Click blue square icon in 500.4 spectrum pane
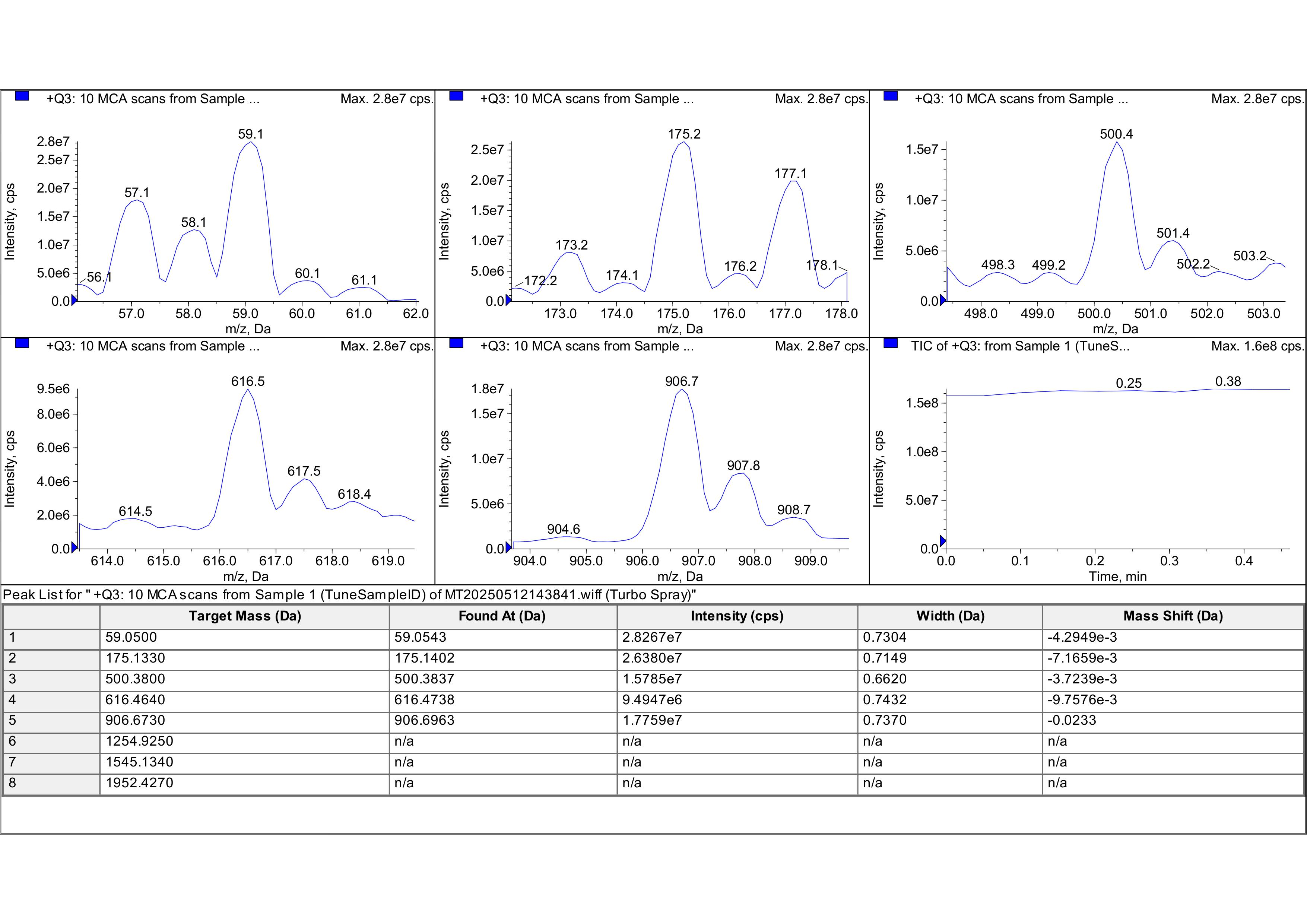 (890, 96)
